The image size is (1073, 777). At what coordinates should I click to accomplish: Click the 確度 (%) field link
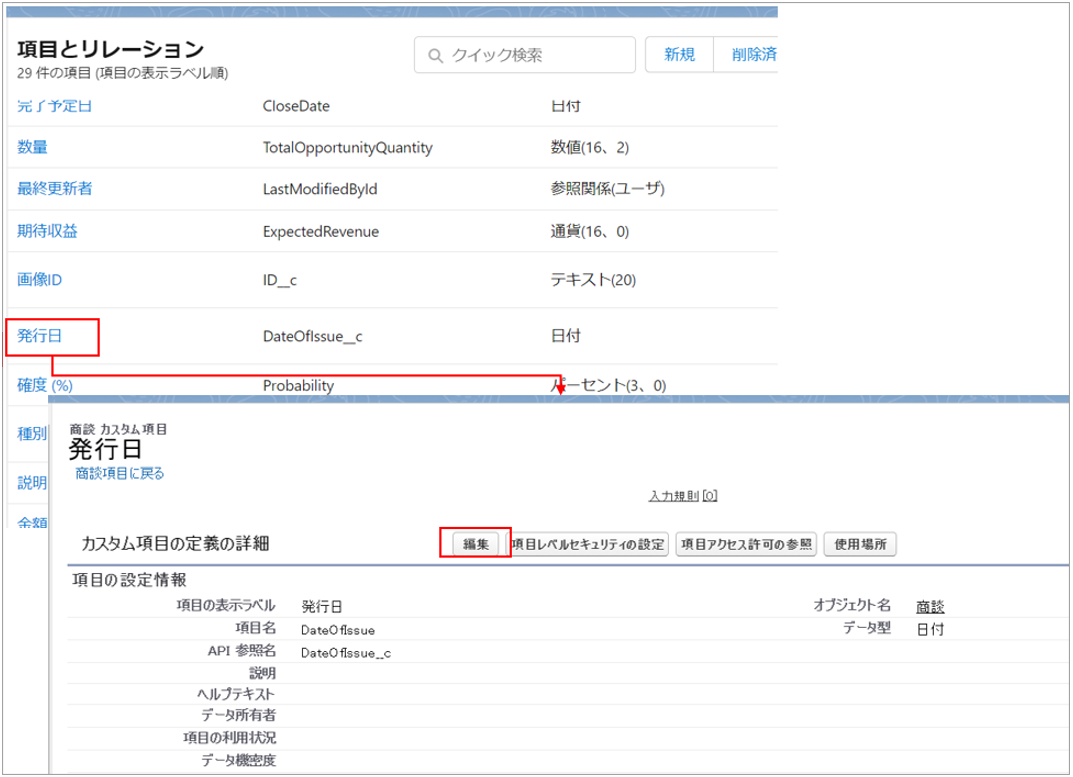[45, 385]
